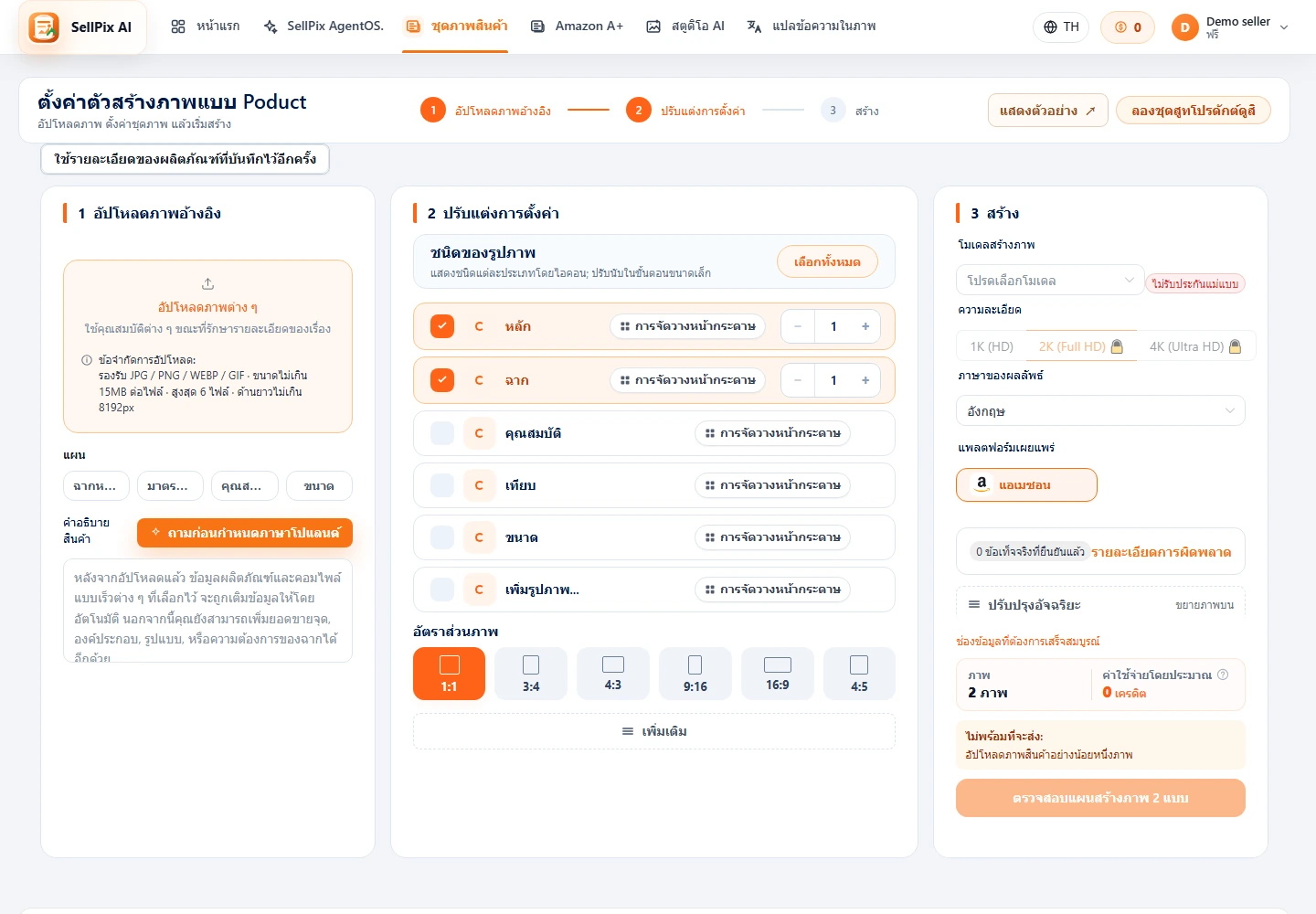This screenshot has height=914, width=1316.
Task: Go to the สตูดิโอ AI tab
Action: 685,27
